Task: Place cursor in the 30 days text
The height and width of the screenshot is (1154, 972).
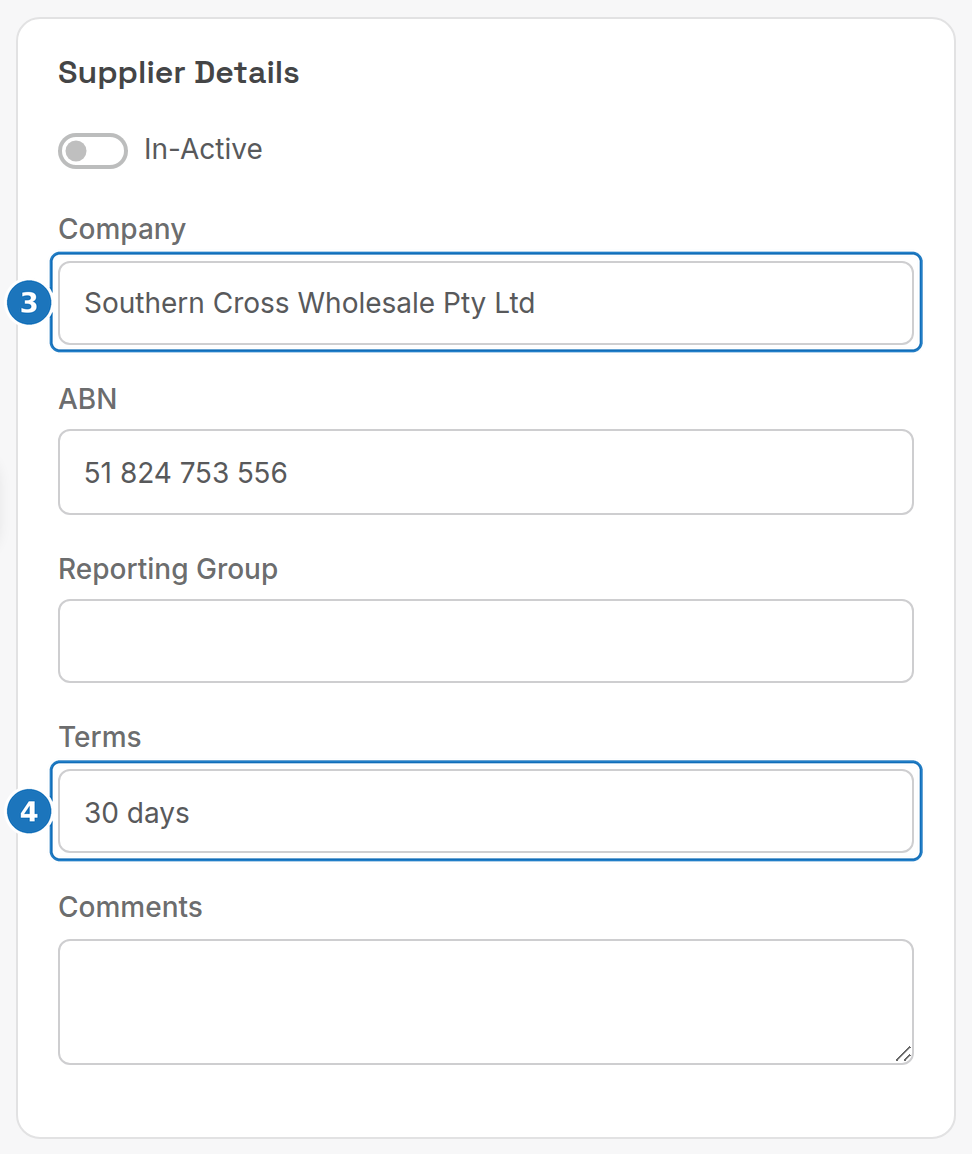Action: click(137, 813)
